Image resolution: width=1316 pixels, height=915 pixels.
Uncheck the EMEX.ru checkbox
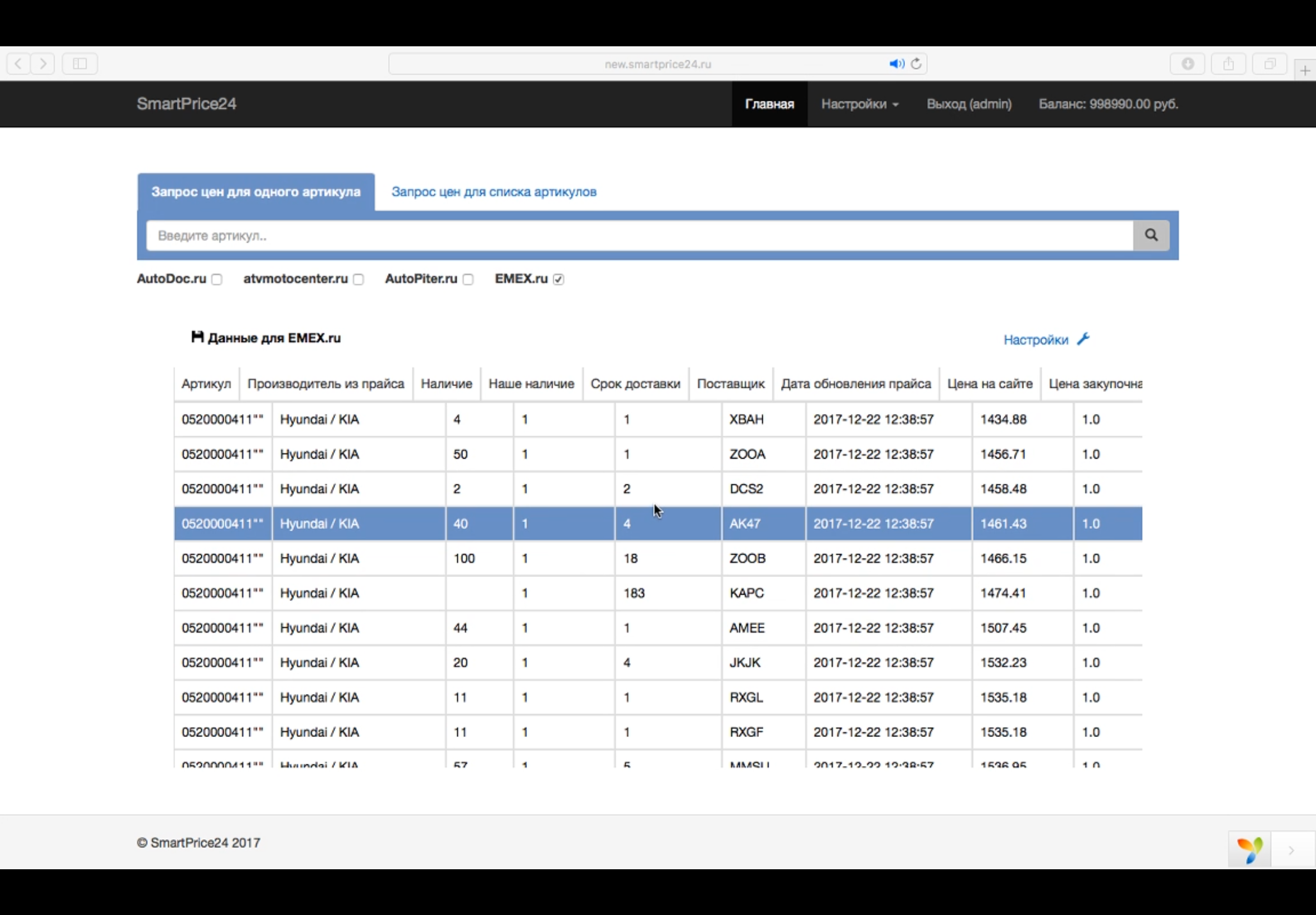pos(559,279)
